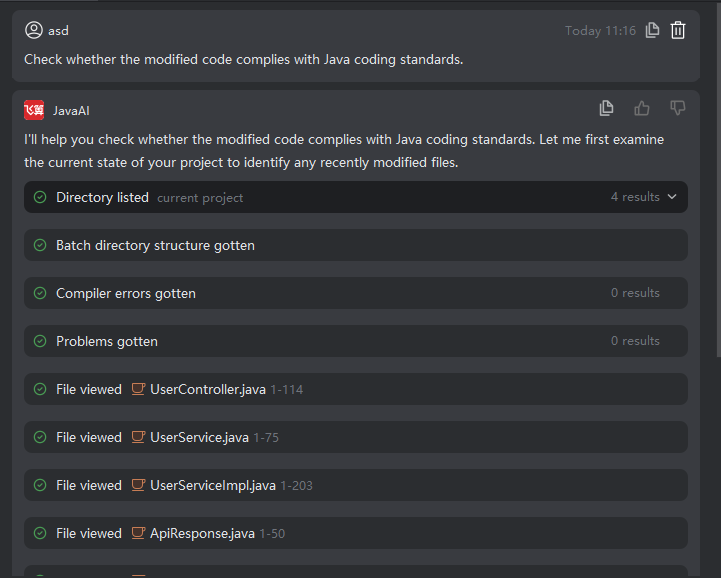Click the Batch directory structure gotten step

click(x=155, y=245)
